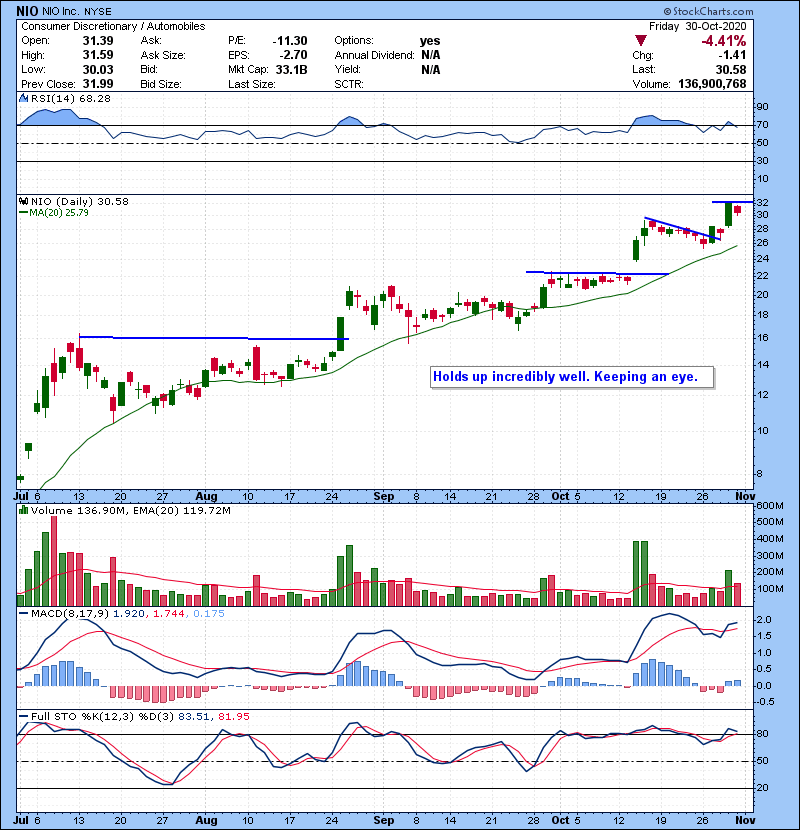Click the Last price 30.58 in header

[x=731, y=69]
